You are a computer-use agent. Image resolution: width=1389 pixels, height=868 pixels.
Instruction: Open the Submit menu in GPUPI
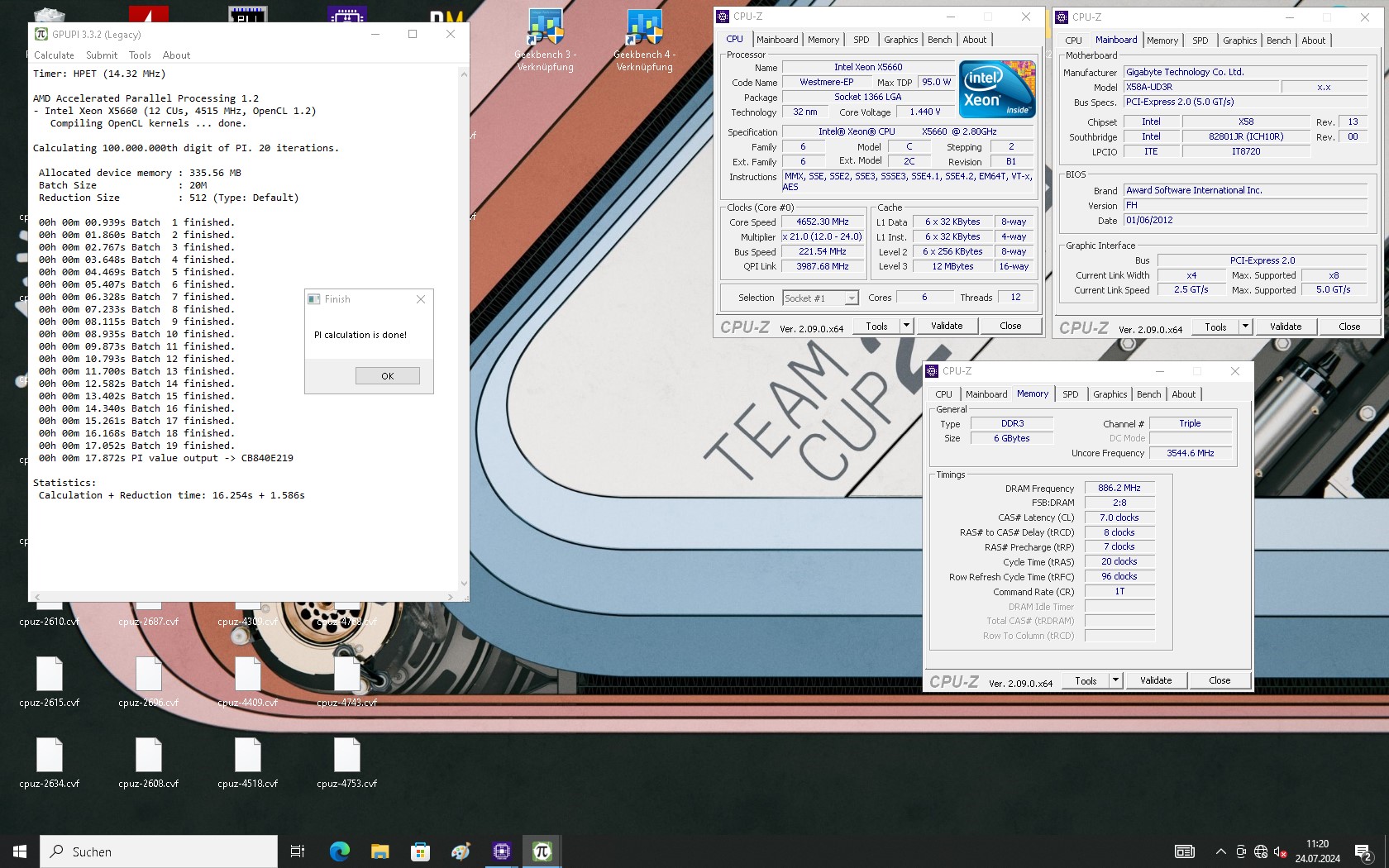pos(102,55)
